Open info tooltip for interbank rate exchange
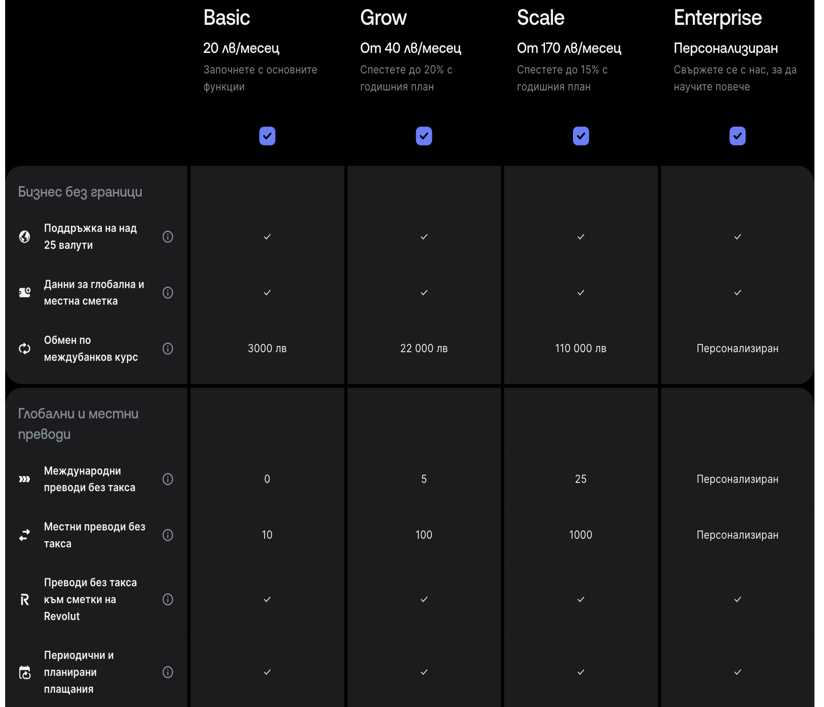 [168, 349]
